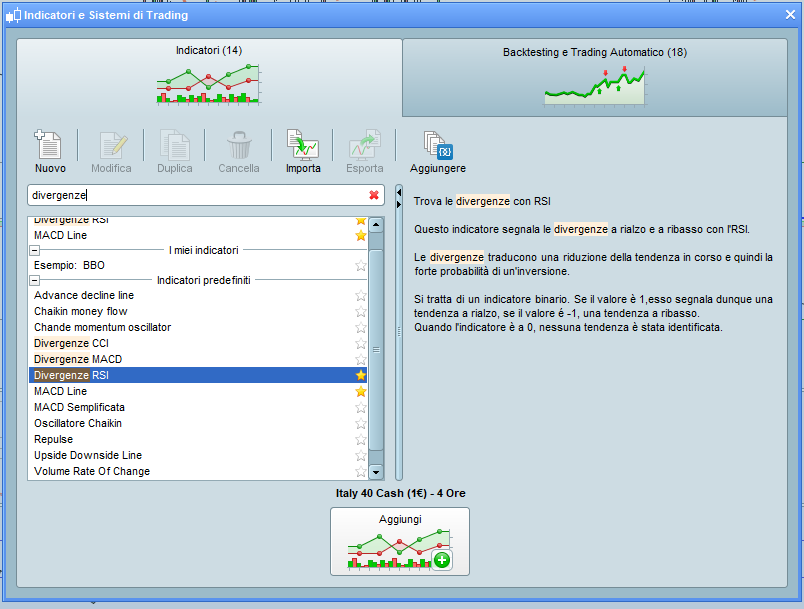Toggle favorite star for Chaikin money flow
804x609 pixels.
(x=361, y=312)
